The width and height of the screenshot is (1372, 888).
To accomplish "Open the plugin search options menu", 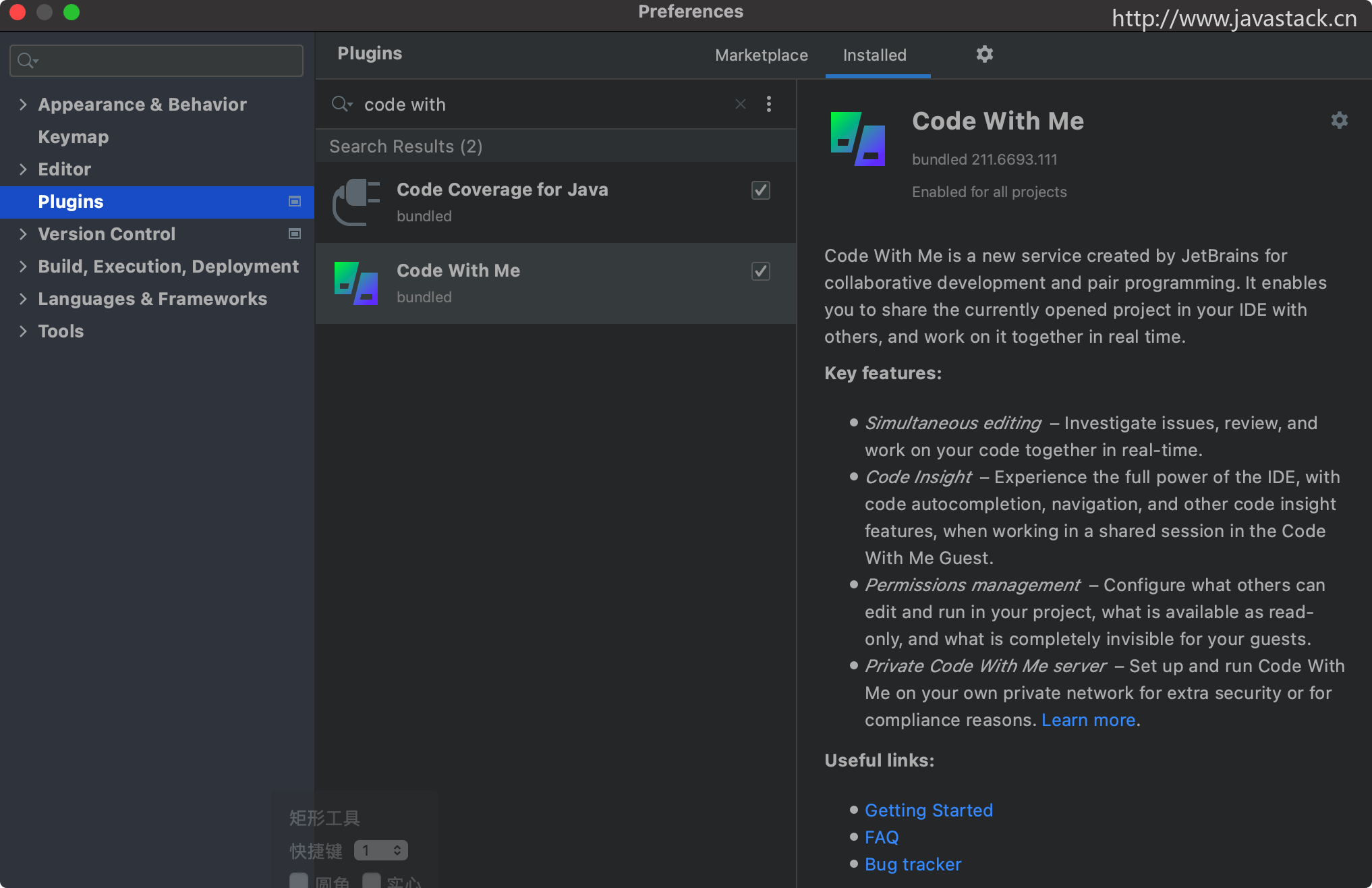I will click(769, 104).
